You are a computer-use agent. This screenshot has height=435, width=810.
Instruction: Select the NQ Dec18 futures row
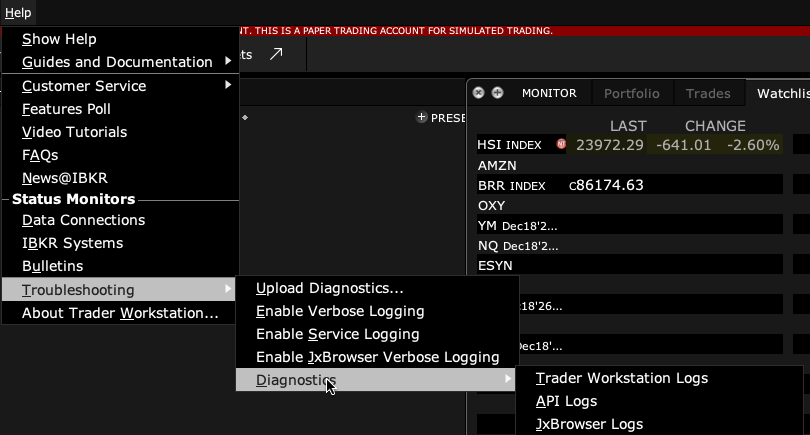click(x=629, y=245)
